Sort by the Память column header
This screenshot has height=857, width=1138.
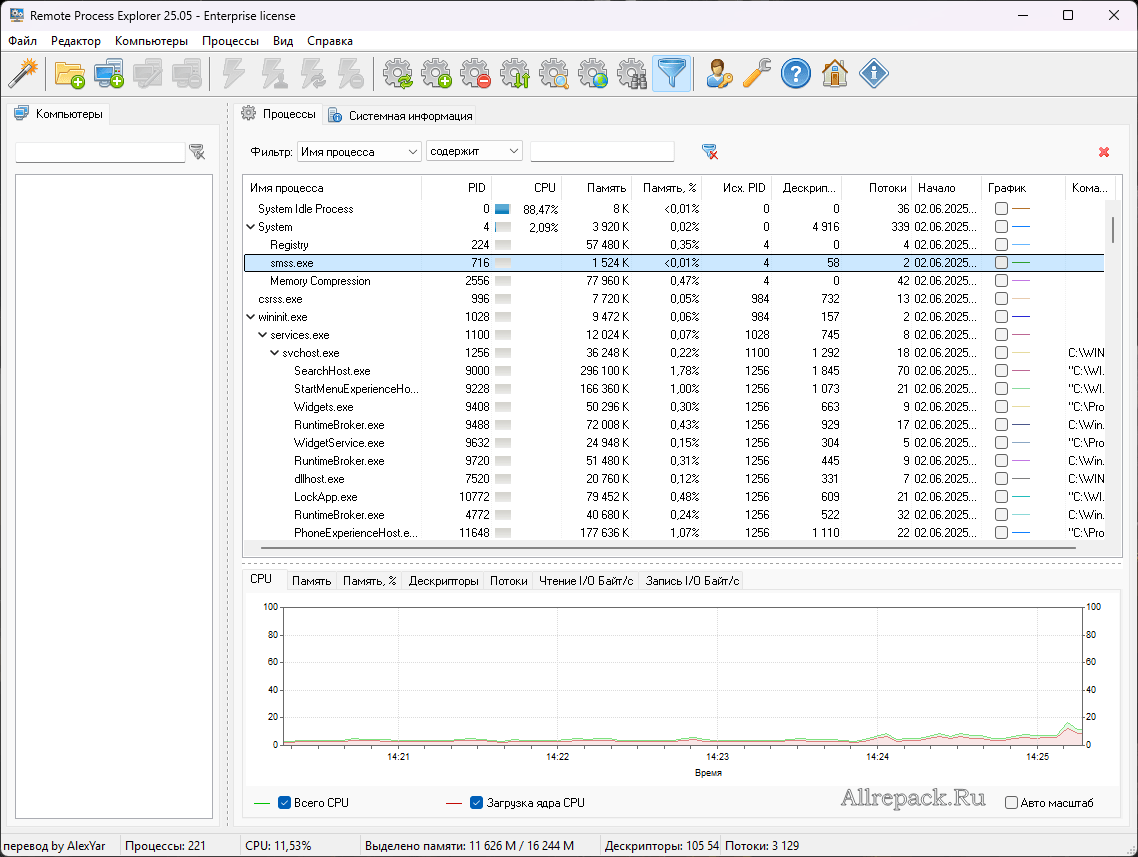click(x=597, y=188)
